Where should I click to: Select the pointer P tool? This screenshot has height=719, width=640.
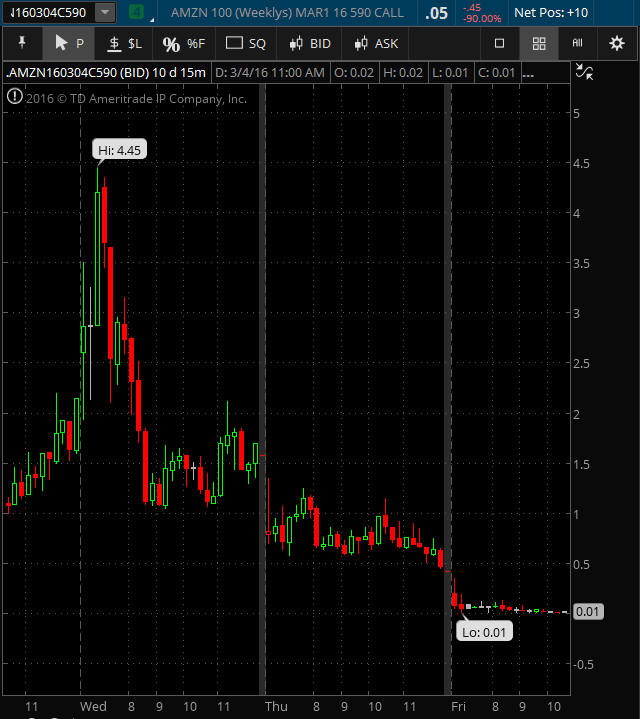point(69,44)
